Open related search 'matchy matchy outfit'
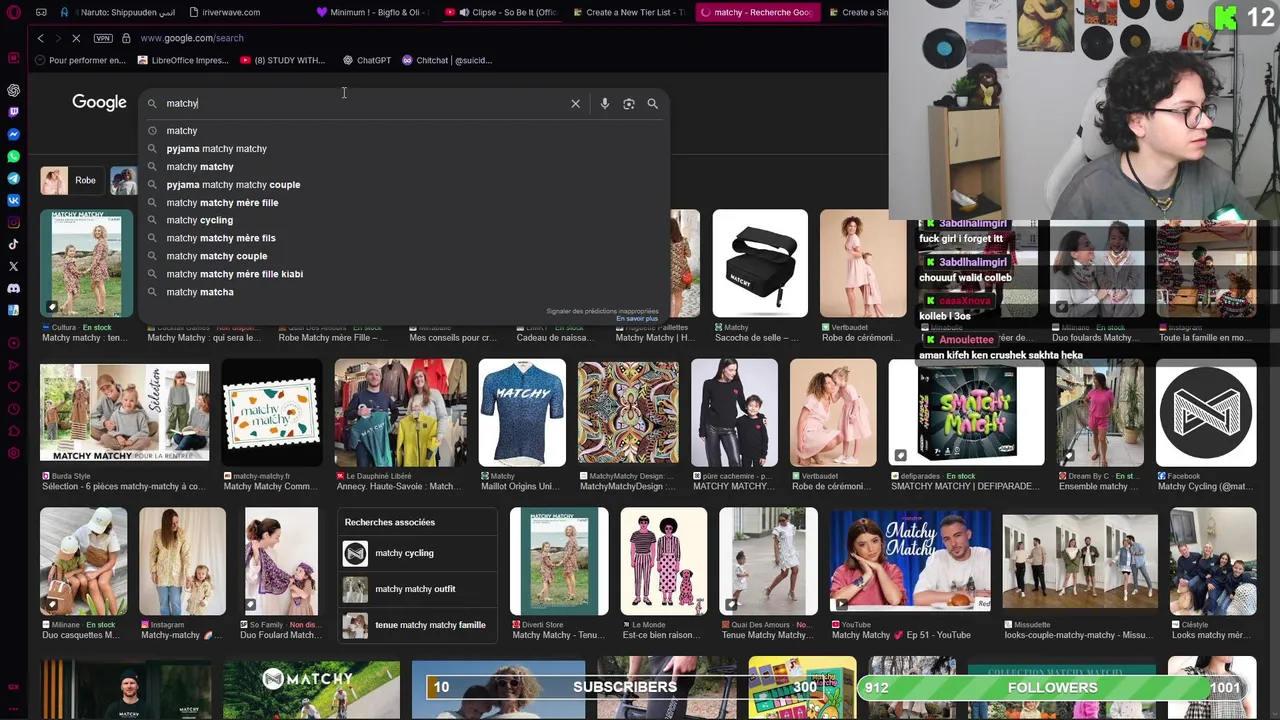1280x720 pixels. coord(416,589)
